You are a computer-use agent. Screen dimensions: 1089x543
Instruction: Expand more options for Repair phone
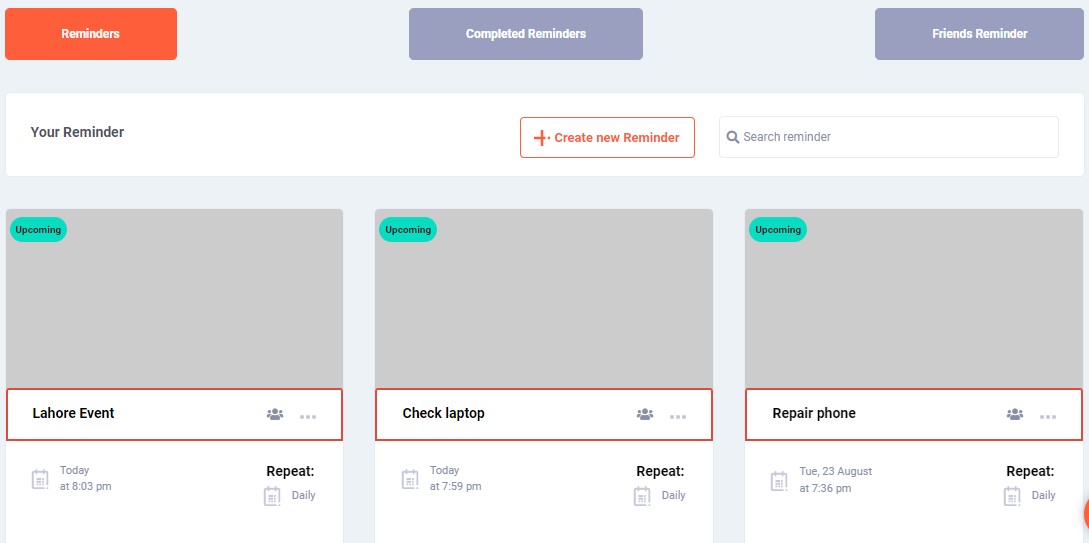pos(1048,416)
